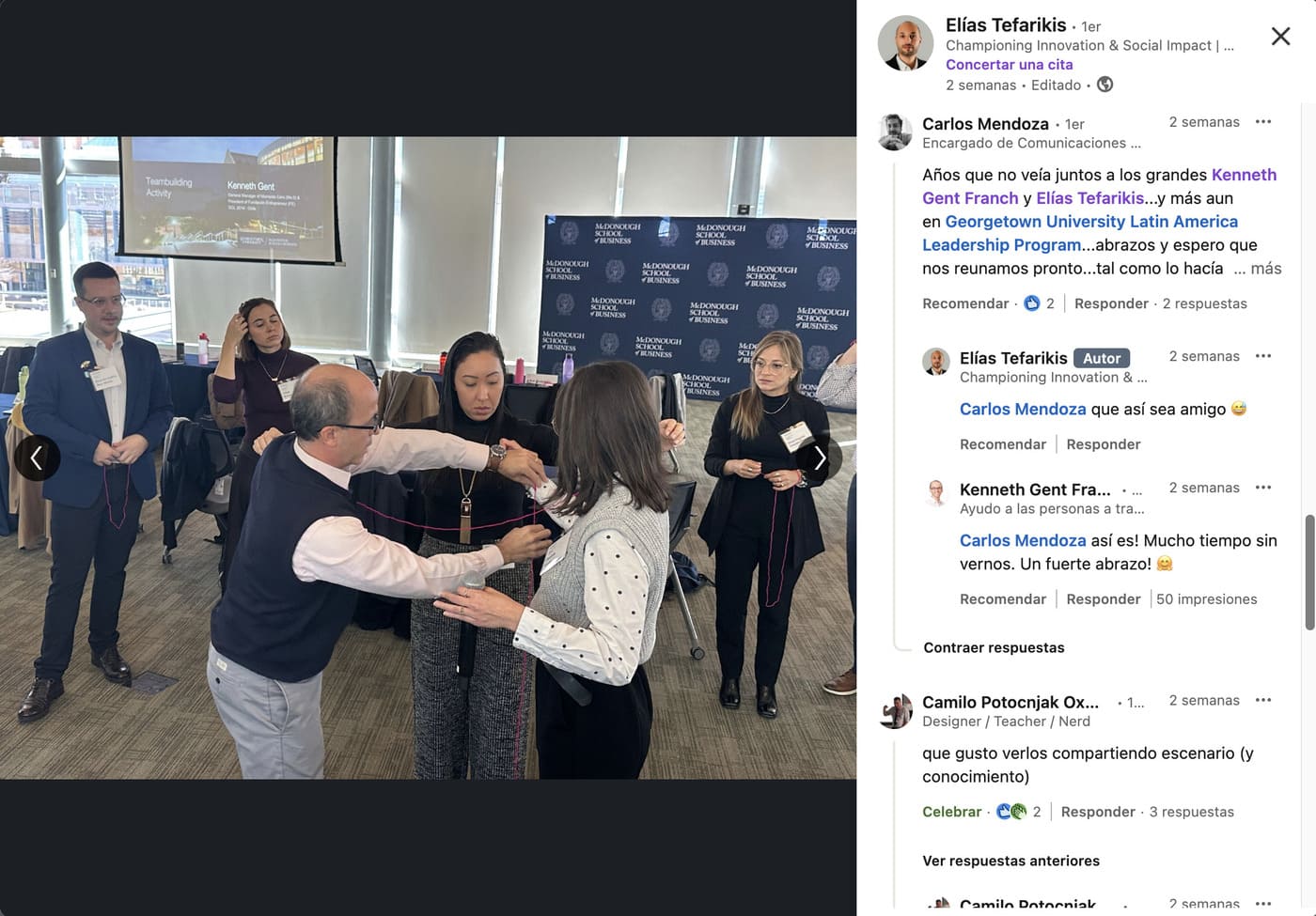The width and height of the screenshot is (1316, 916).
Task: Open options menu on Kenneth Gent's reply
Action: tap(1263, 488)
